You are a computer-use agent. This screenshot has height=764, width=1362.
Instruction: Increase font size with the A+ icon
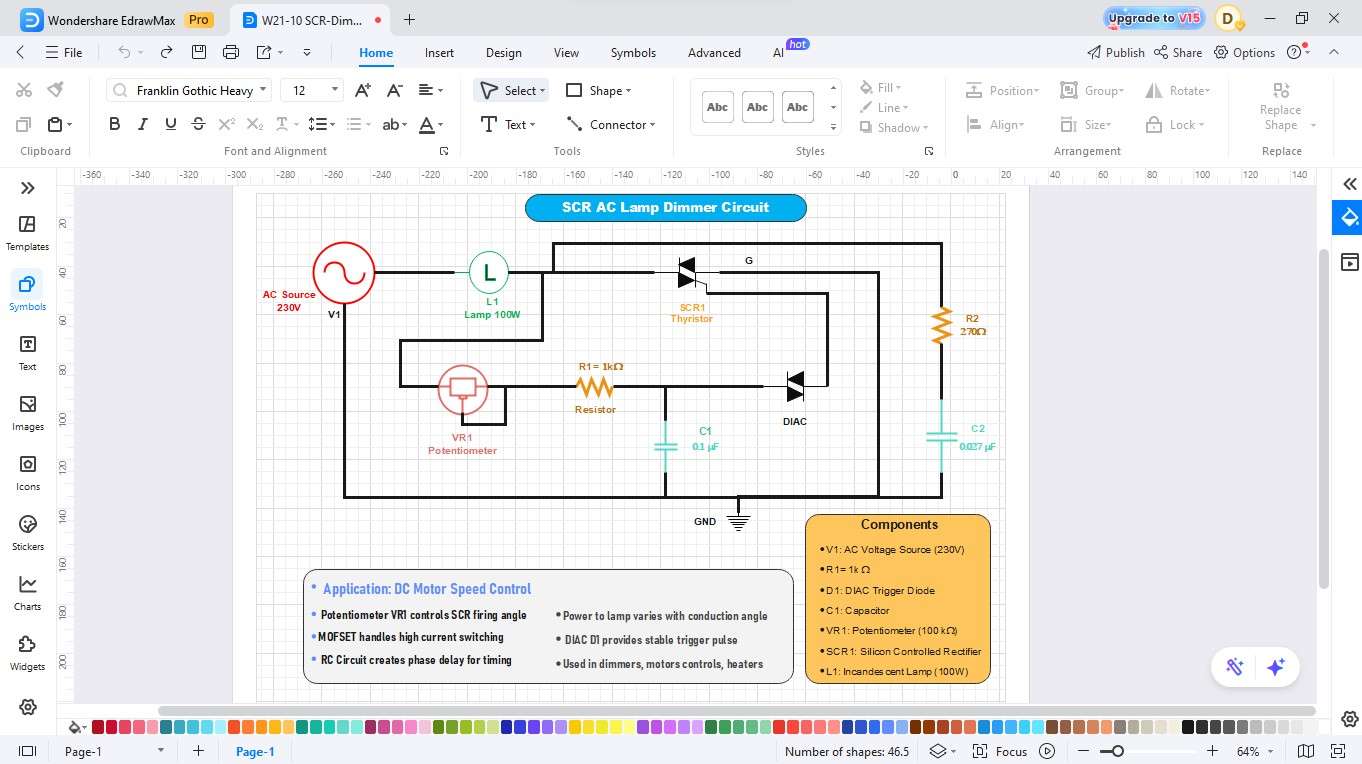363,90
